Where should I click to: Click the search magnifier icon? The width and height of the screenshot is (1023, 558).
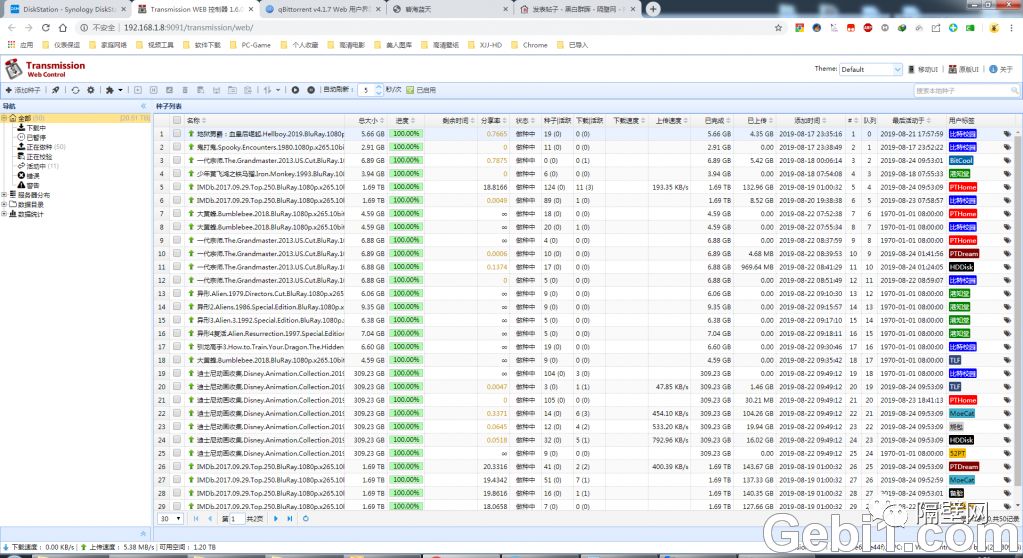point(1015,91)
